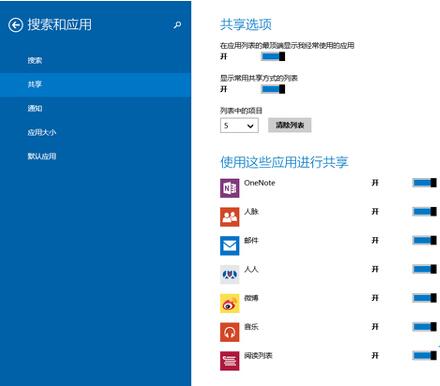Click the 阅读列表 reading list icon
This screenshot has width=440, height=386.
(229, 361)
